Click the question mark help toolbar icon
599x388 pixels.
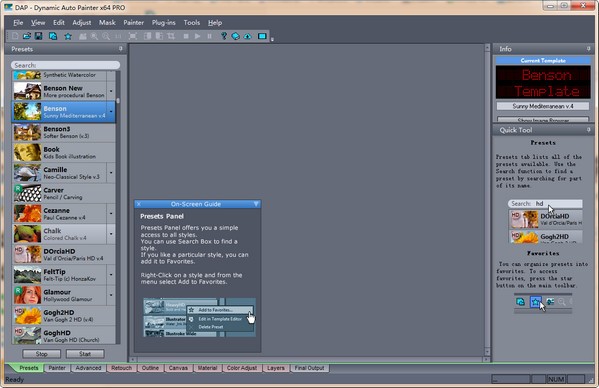click(x=224, y=36)
